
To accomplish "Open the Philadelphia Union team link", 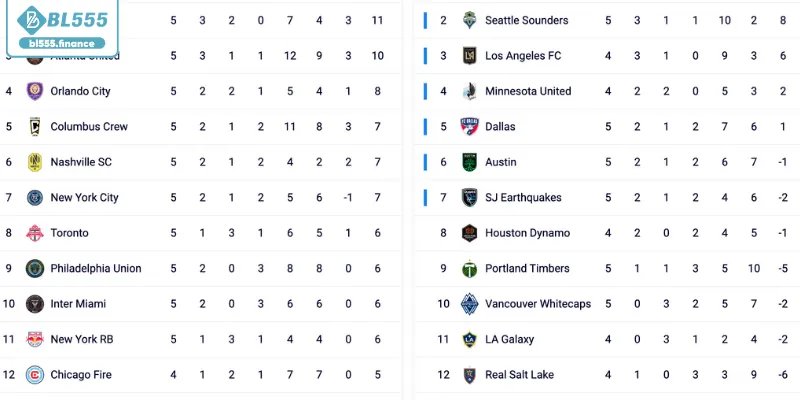I will point(95,269).
